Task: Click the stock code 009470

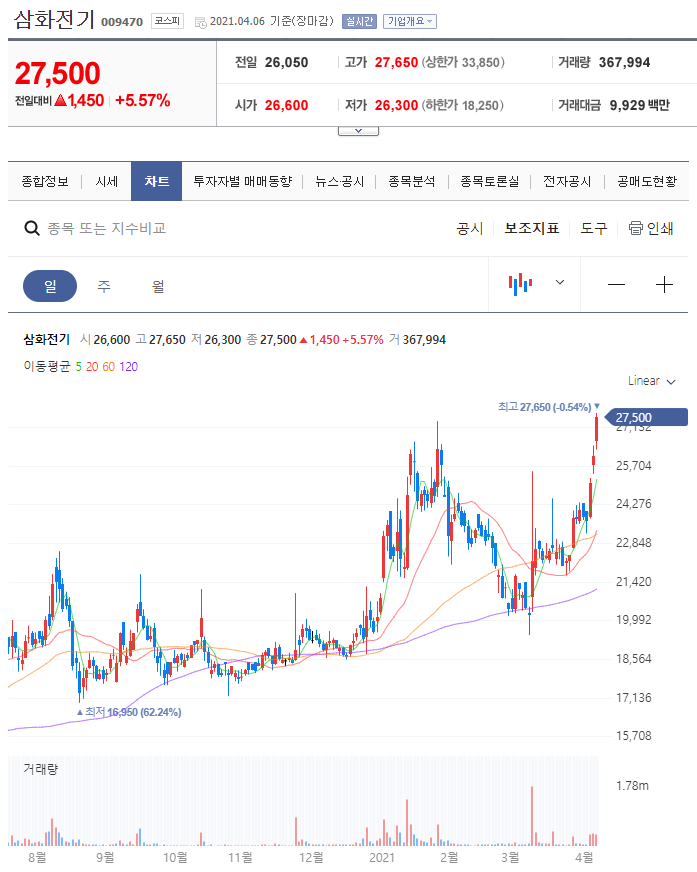Action: pyautogui.click(x=122, y=22)
